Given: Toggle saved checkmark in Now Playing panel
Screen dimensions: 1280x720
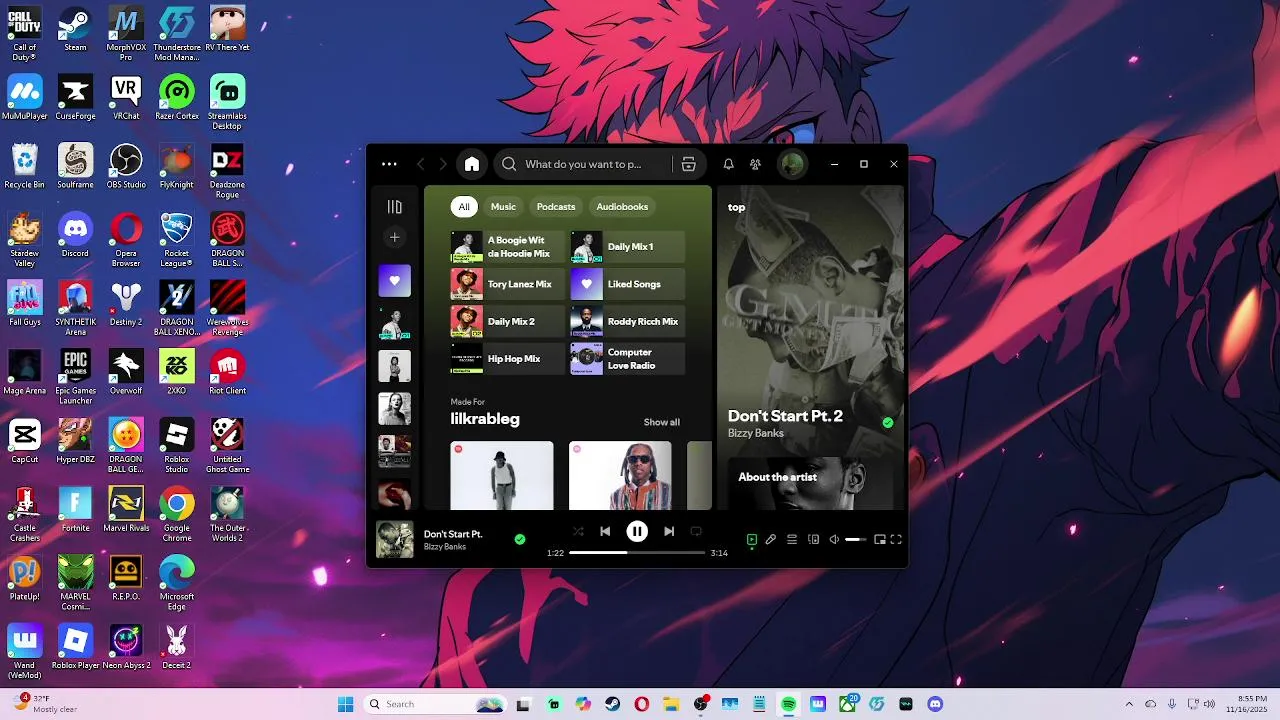Looking at the screenshot, I should [887, 423].
